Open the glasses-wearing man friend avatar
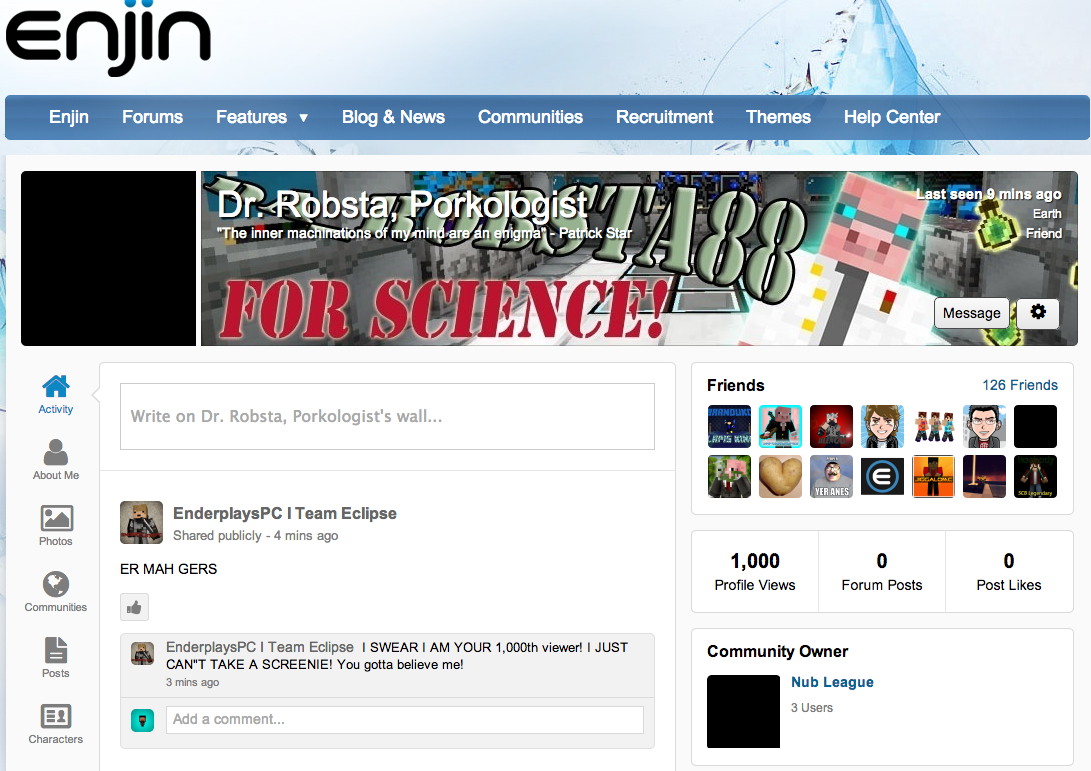The height and width of the screenshot is (771, 1091). 985,426
